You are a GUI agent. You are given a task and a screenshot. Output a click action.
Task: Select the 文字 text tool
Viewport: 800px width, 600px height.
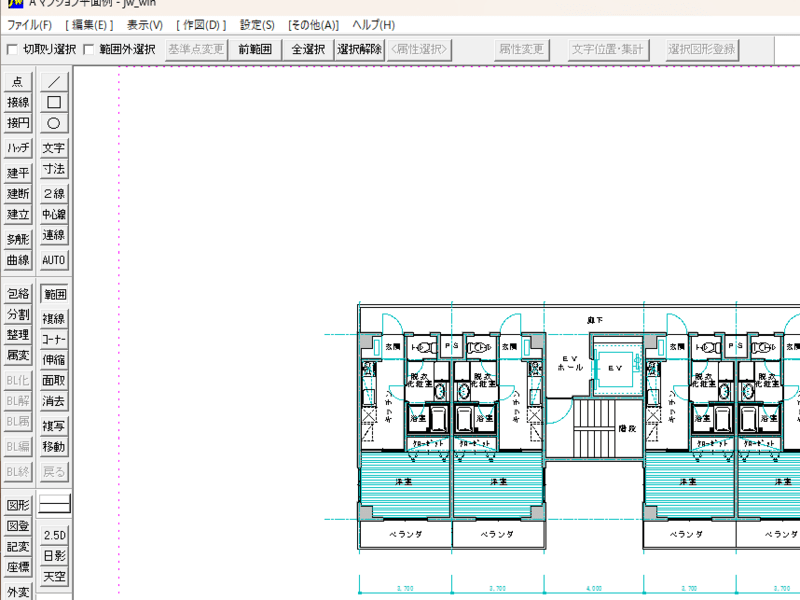(x=54, y=148)
